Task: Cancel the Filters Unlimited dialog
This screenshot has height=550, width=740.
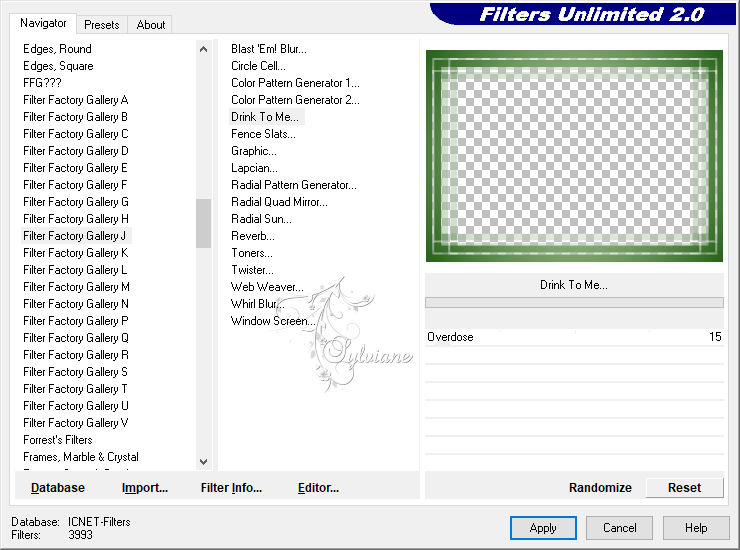Action: [x=619, y=528]
